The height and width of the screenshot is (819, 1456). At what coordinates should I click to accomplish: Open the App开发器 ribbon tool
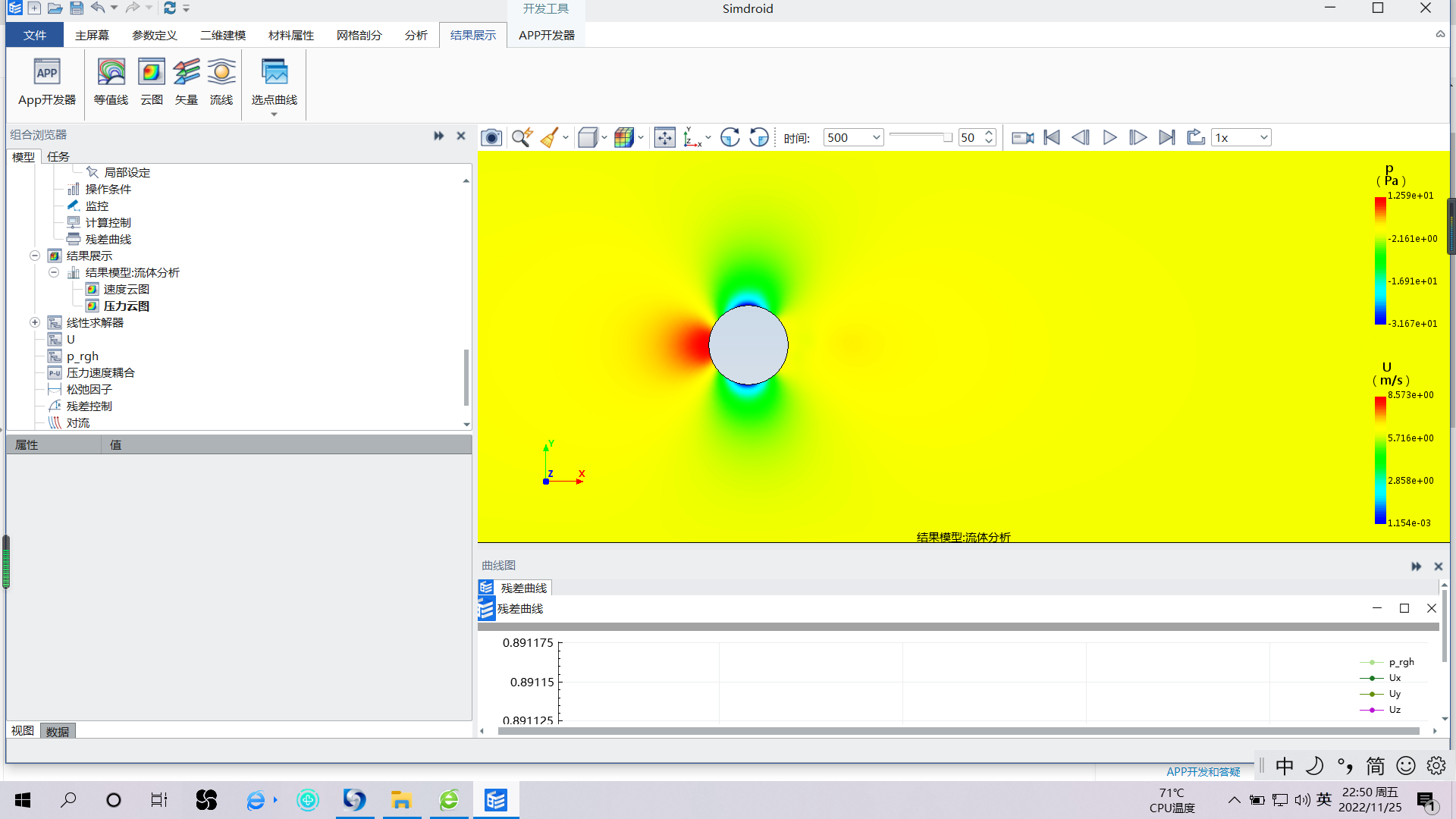coord(47,83)
